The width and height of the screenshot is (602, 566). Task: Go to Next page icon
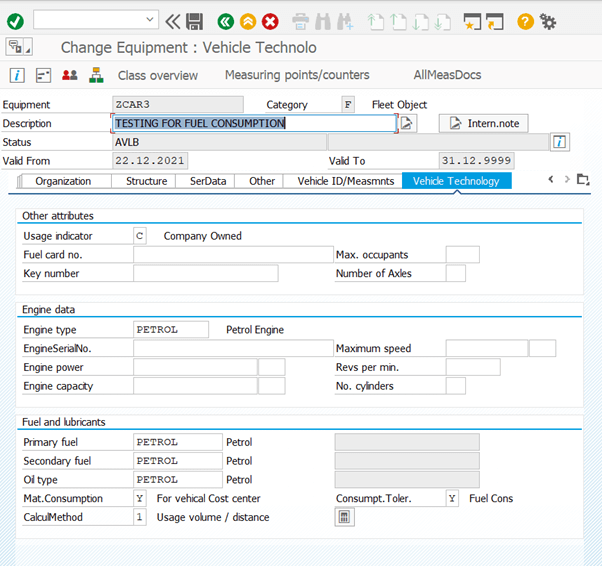[x=420, y=22]
